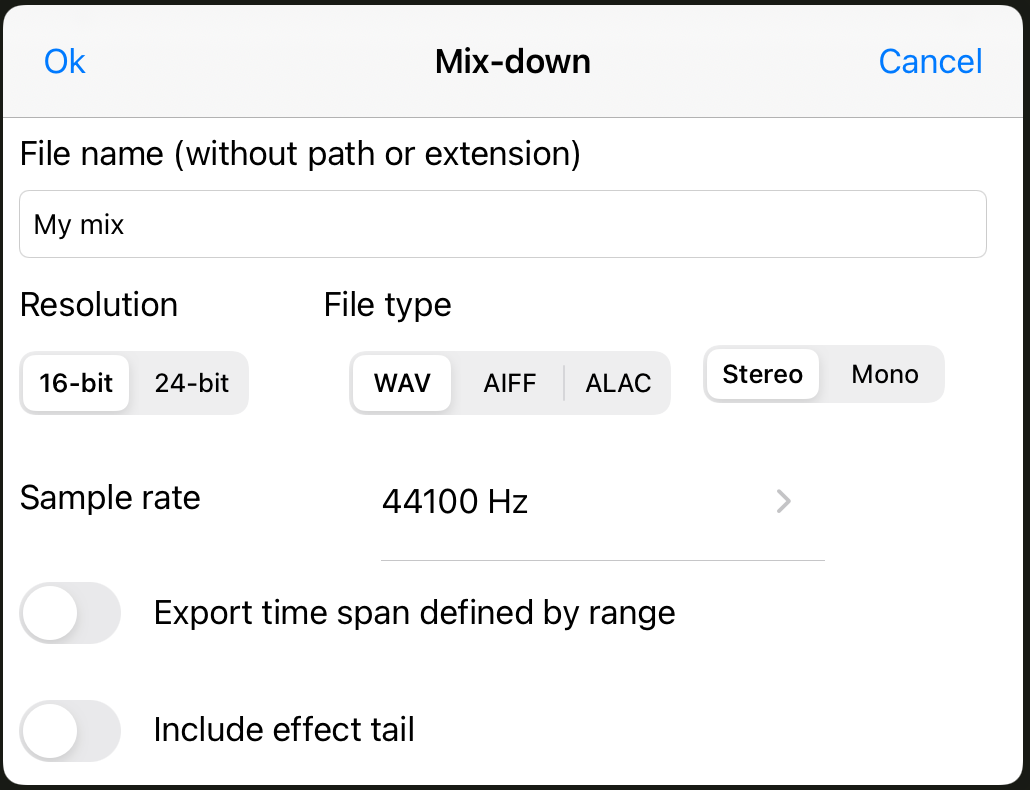Turn on the Include effect tail switch
The image size is (1030, 790).
click(x=71, y=730)
